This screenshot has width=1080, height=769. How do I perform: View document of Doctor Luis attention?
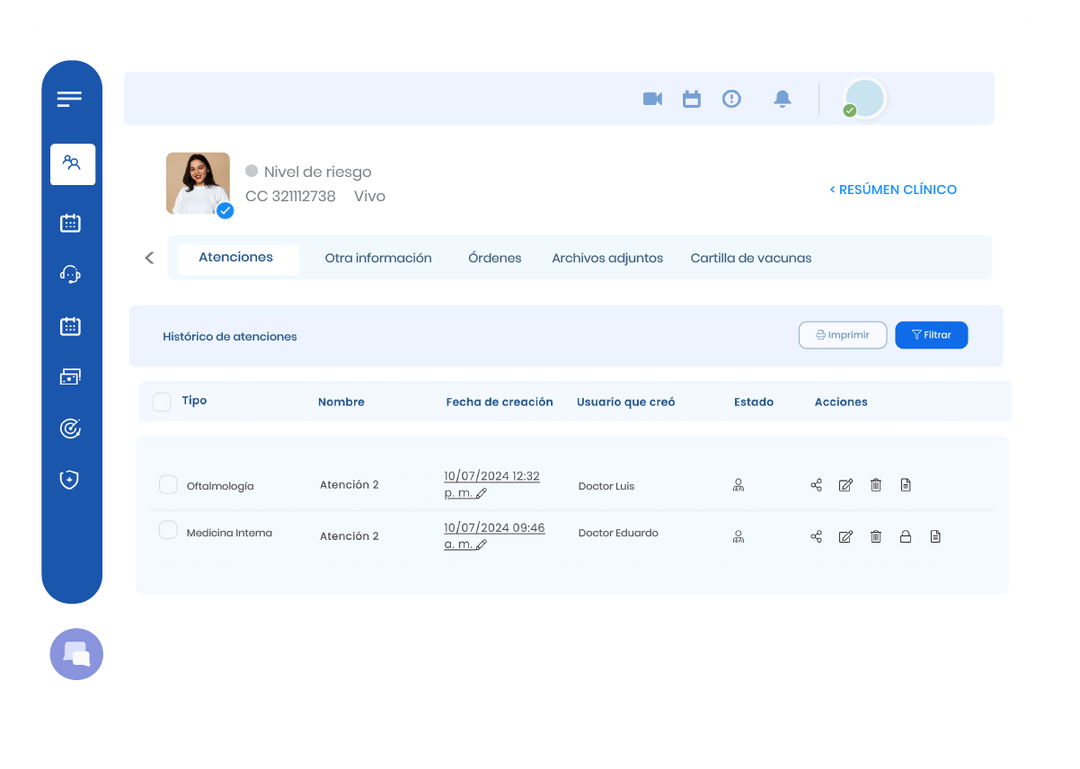tap(906, 484)
